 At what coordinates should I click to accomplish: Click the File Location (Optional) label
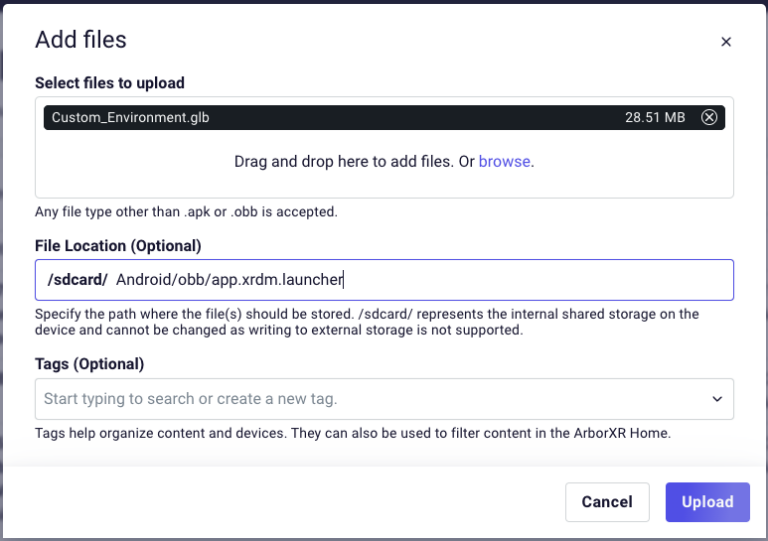[x=118, y=245]
